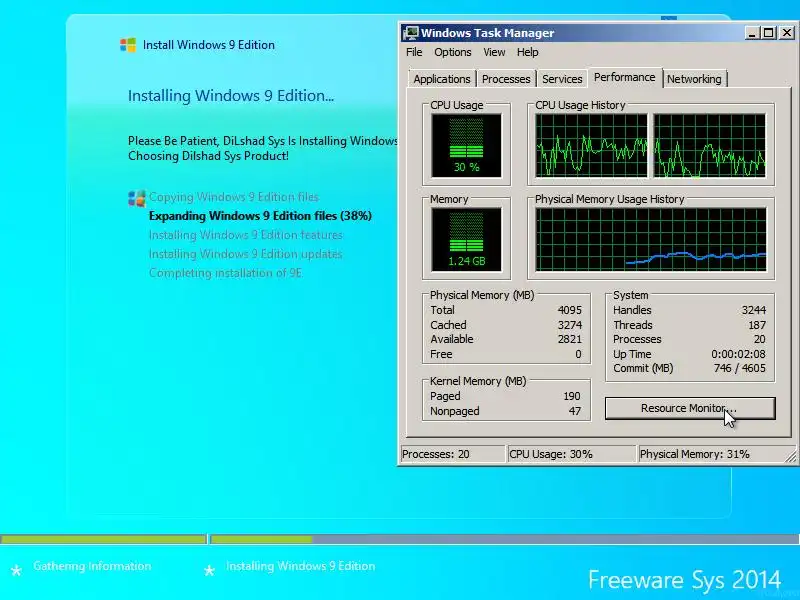Click the 'Gathering Information' stage label
This screenshot has height=600, width=800.
tap(92, 566)
